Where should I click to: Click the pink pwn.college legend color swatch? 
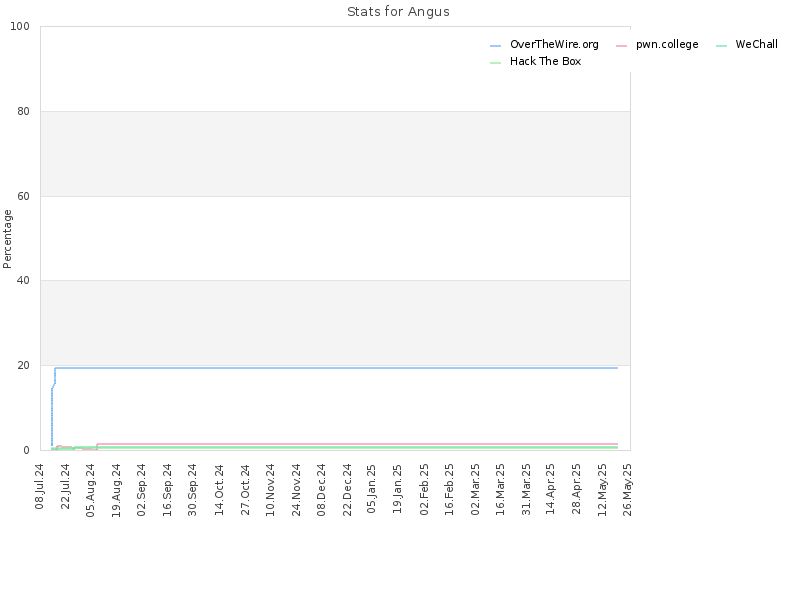621,46
